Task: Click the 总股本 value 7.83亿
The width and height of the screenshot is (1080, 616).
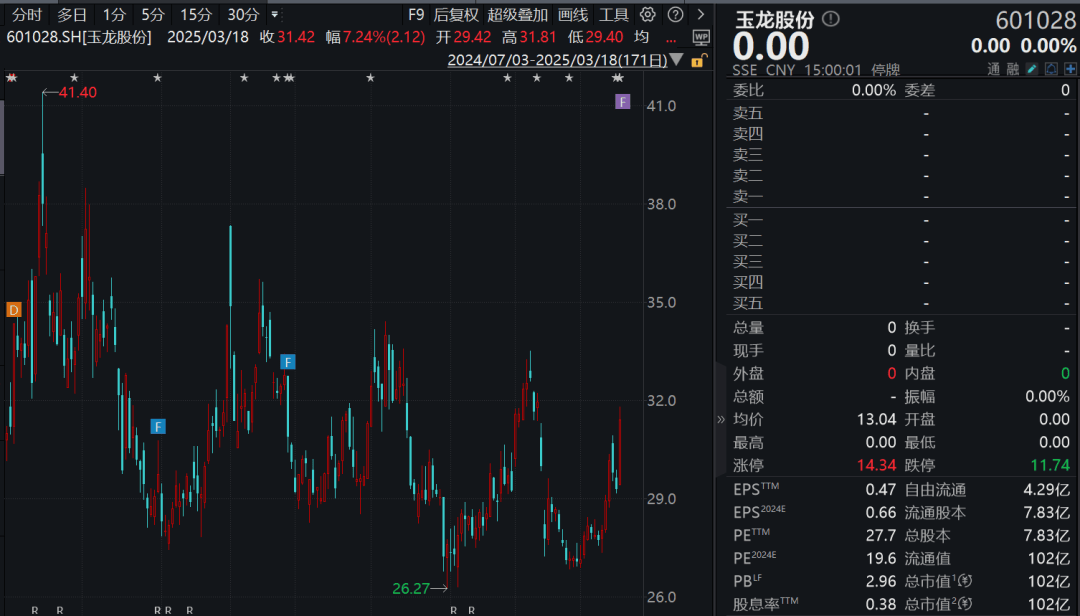Action: [1046, 535]
